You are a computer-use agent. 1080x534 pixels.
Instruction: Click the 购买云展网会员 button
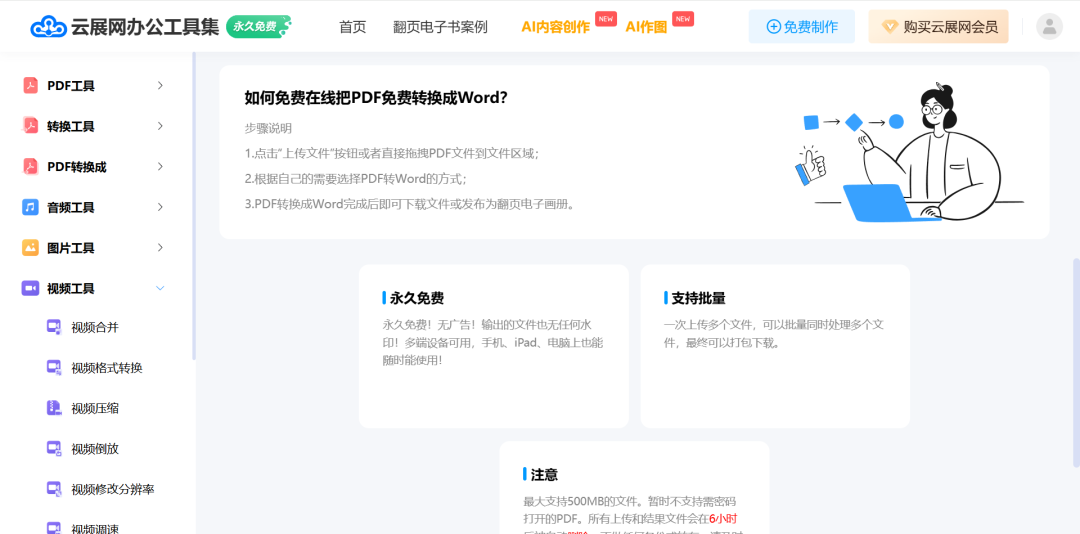click(938, 27)
